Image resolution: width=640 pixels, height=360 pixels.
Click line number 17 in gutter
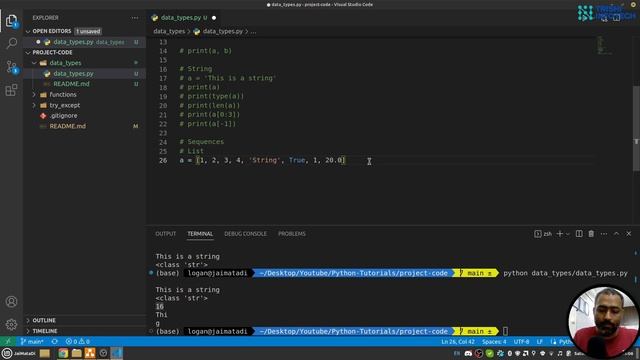click(x=163, y=78)
